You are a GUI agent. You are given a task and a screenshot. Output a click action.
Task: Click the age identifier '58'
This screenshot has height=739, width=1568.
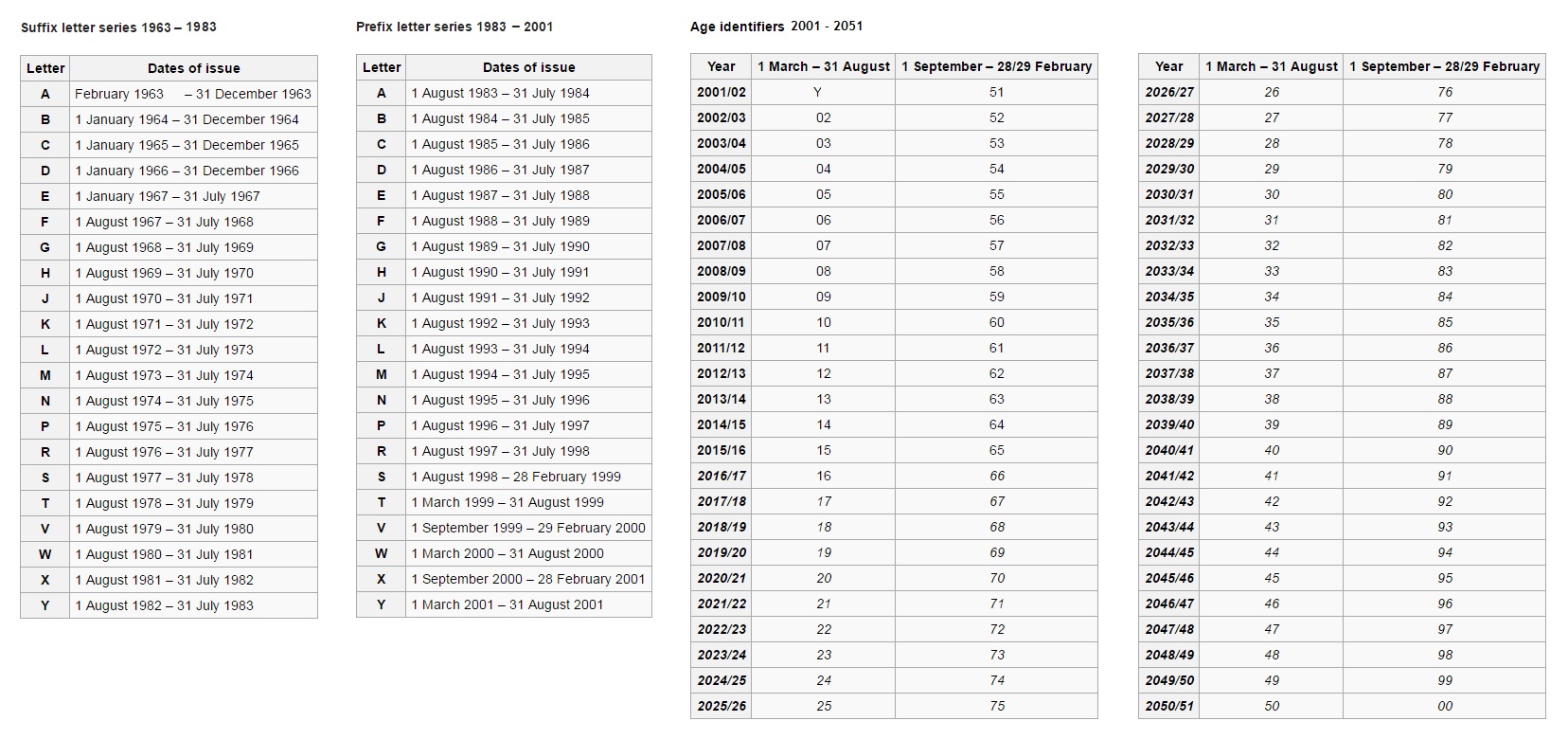(x=997, y=271)
